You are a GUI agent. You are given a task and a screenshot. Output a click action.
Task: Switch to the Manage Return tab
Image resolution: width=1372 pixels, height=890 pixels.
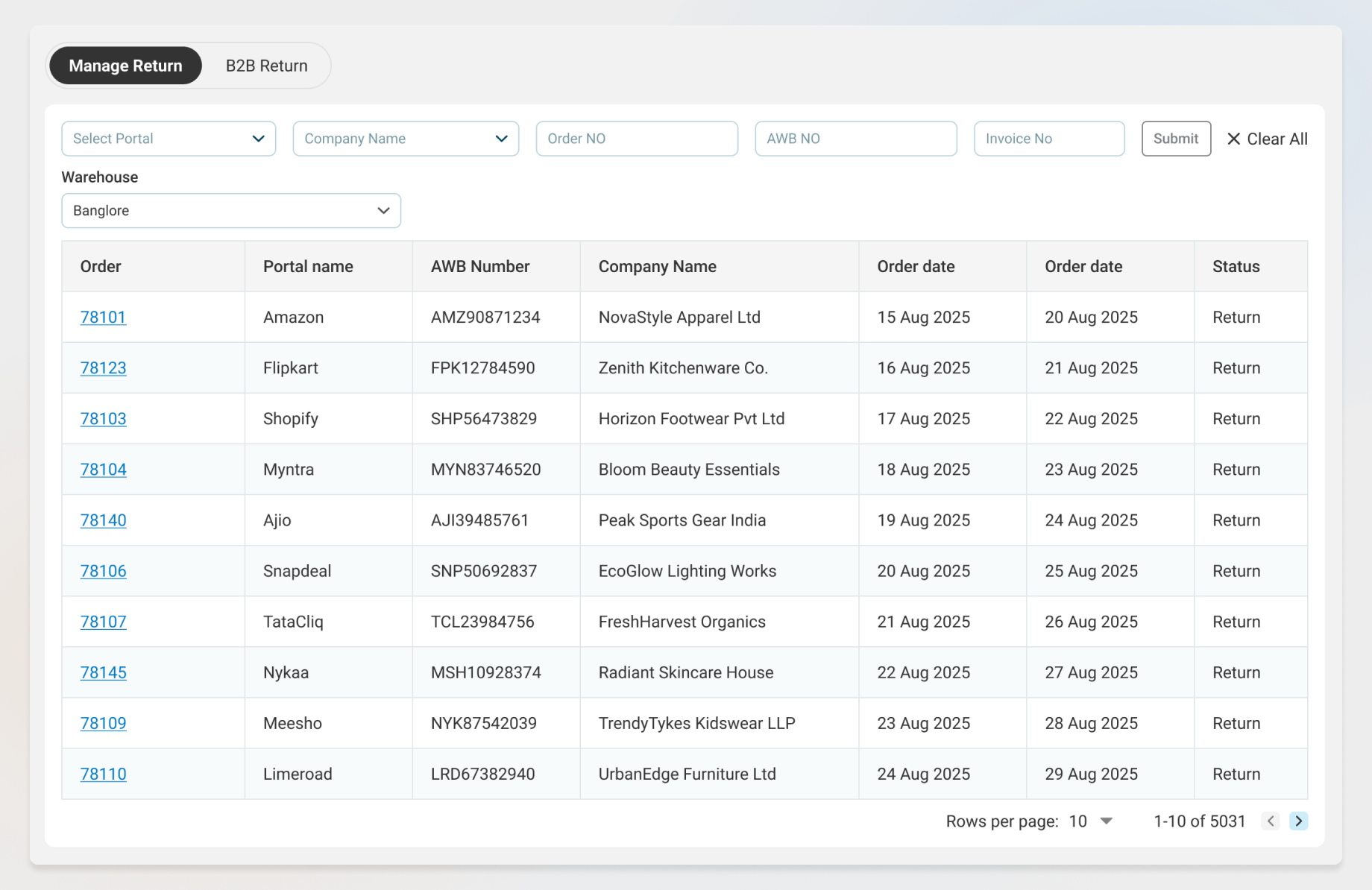click(x=125, y=66)
